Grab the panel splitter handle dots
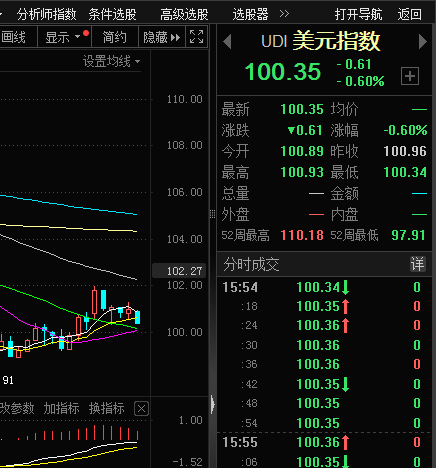The height and width of the screenshot is (468, 436). (213, 214)
